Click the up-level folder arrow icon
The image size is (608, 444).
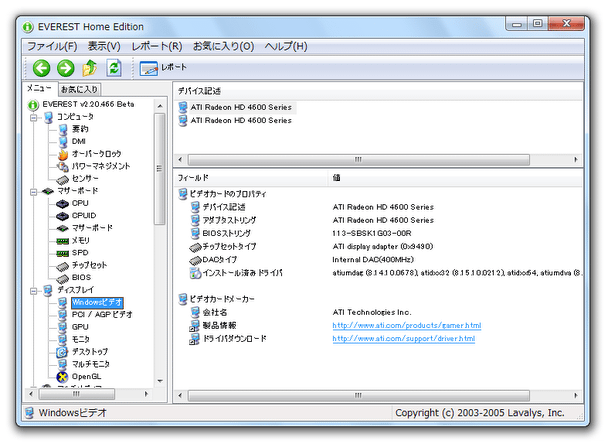[90, 68]
